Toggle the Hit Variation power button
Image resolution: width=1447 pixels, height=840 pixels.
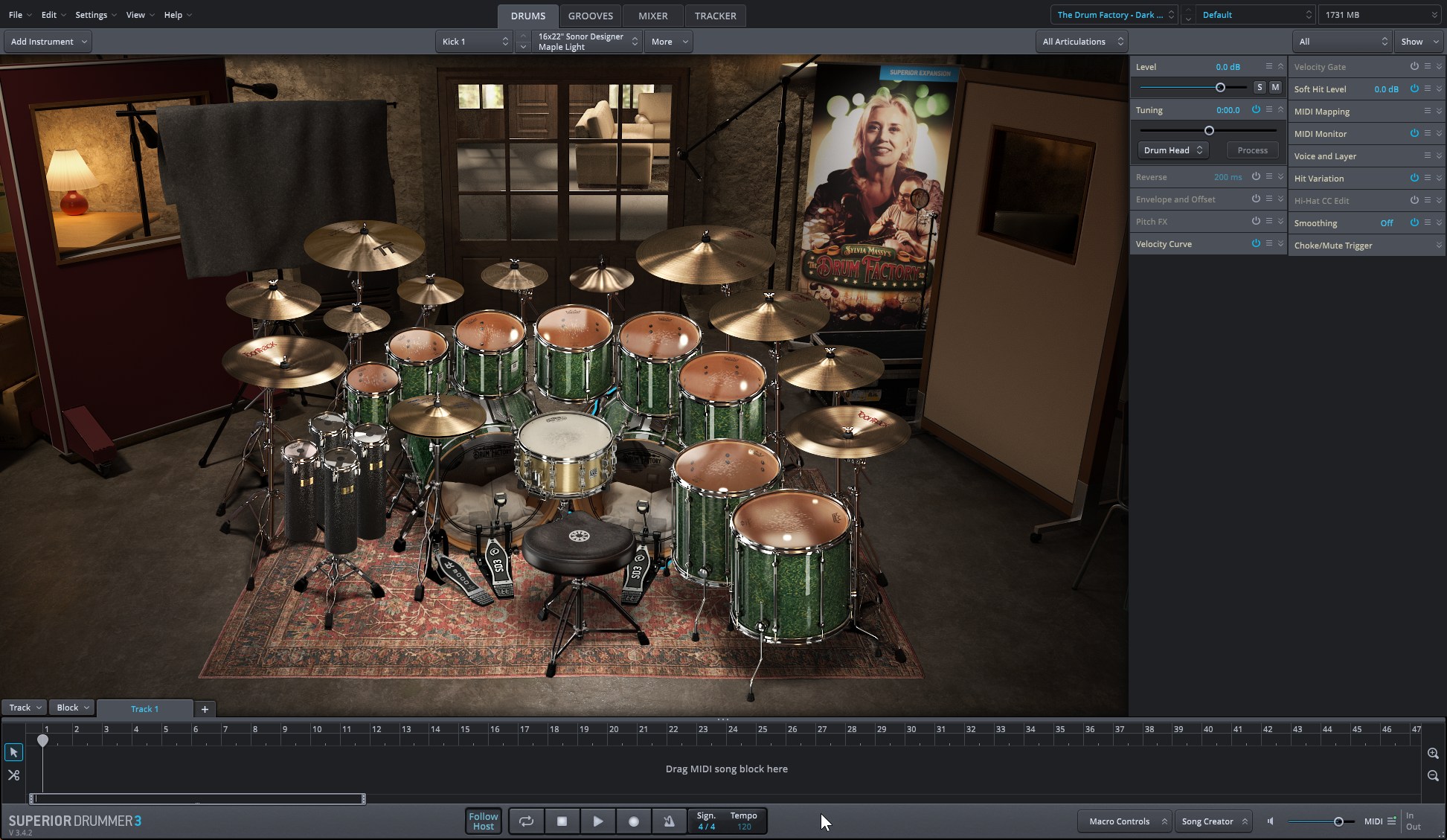pos(1414,178)
